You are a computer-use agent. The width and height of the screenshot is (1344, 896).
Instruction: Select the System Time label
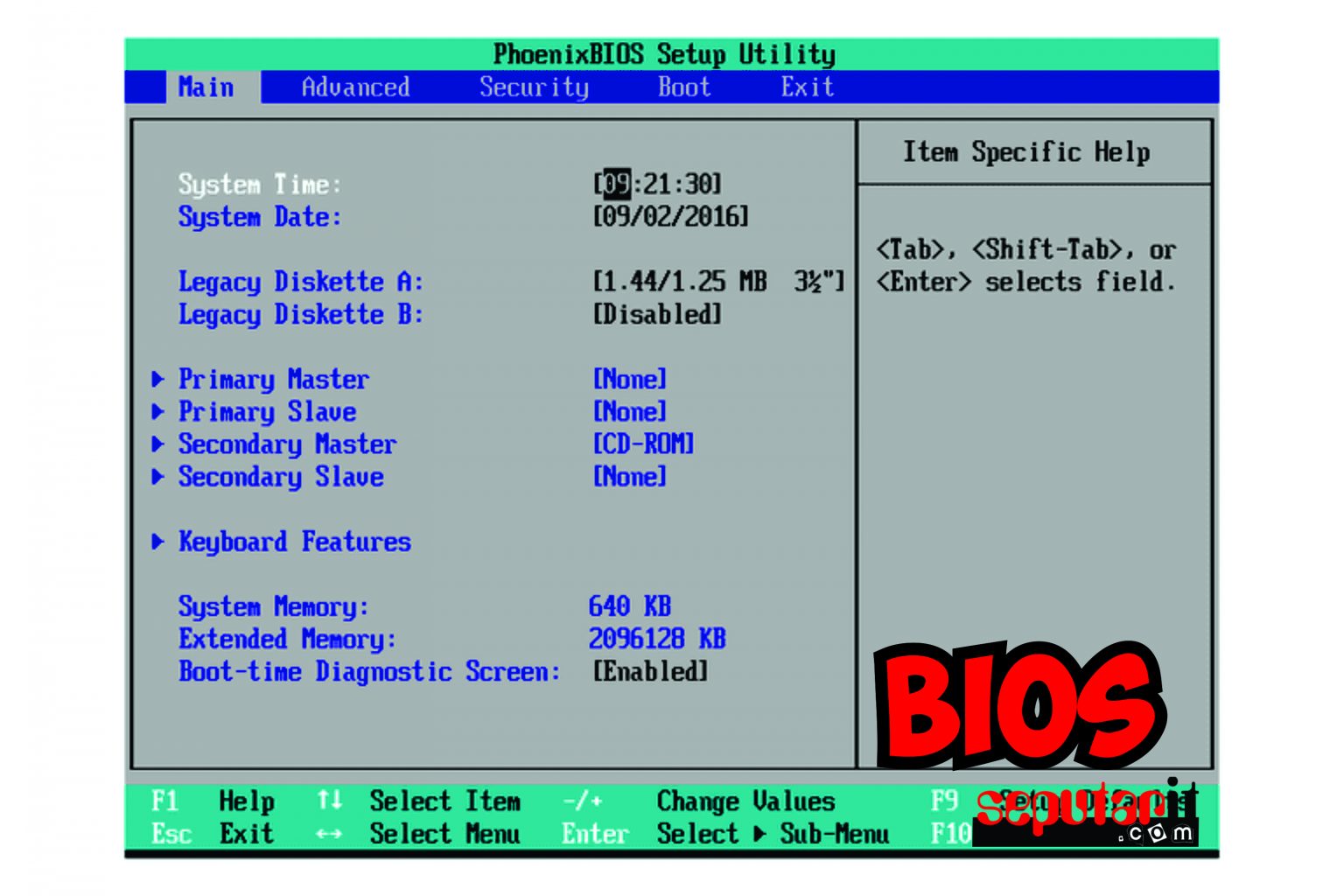coord(260,185)
